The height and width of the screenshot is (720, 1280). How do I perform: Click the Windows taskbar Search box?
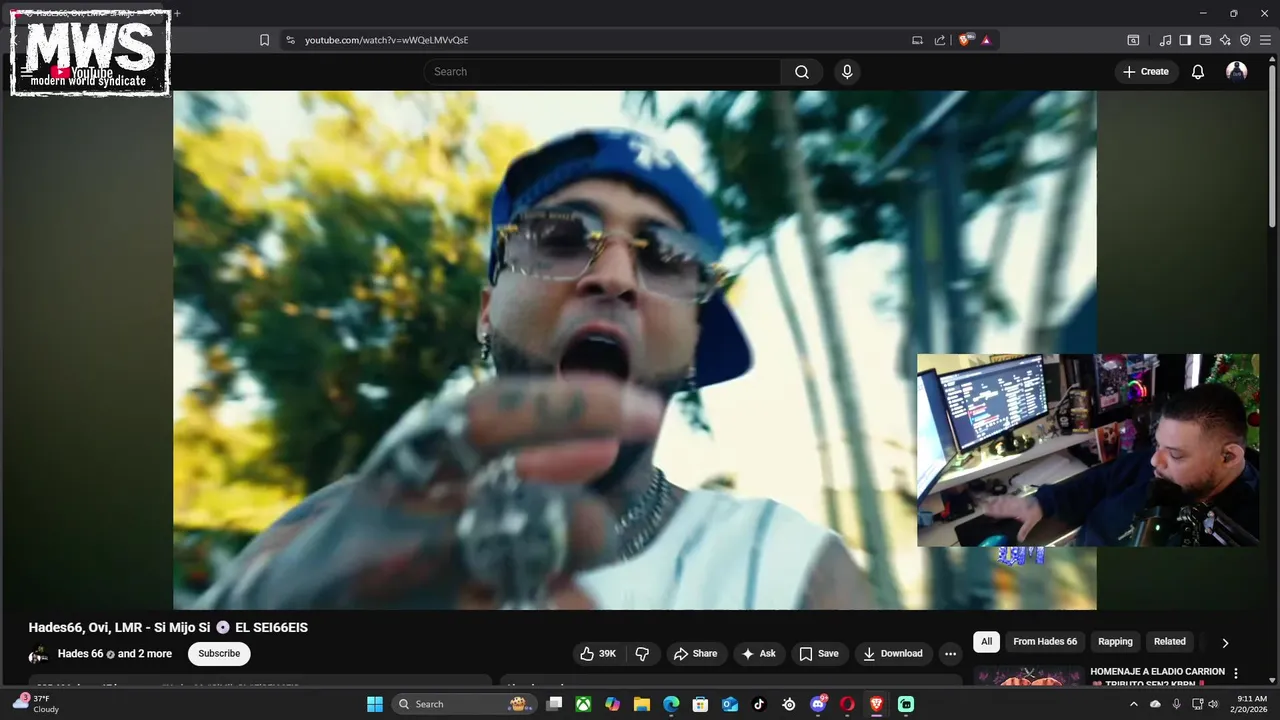[464, 704]
